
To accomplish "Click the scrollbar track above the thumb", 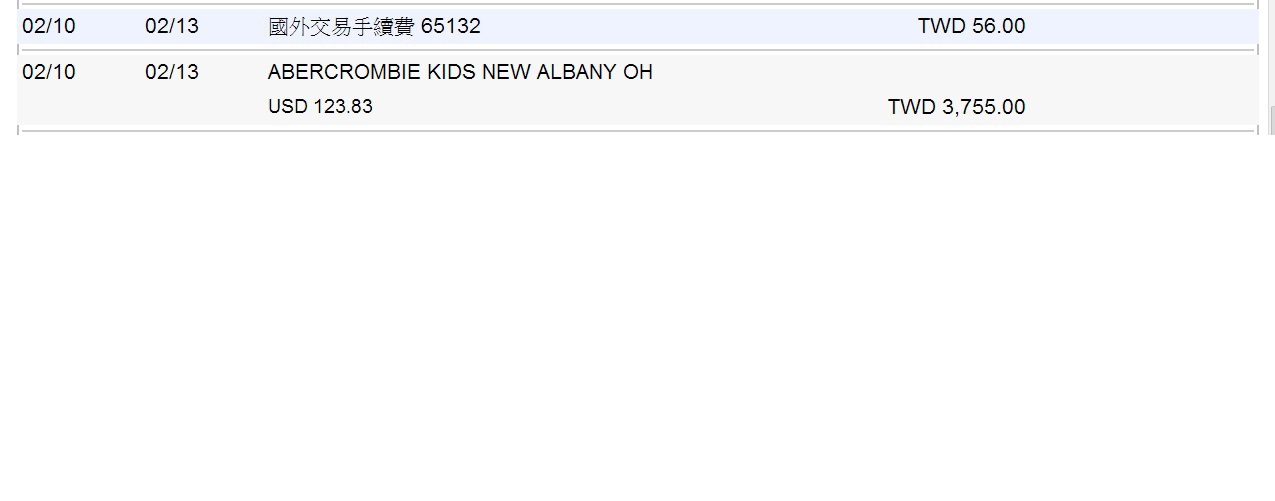I will pos(1271,50).
